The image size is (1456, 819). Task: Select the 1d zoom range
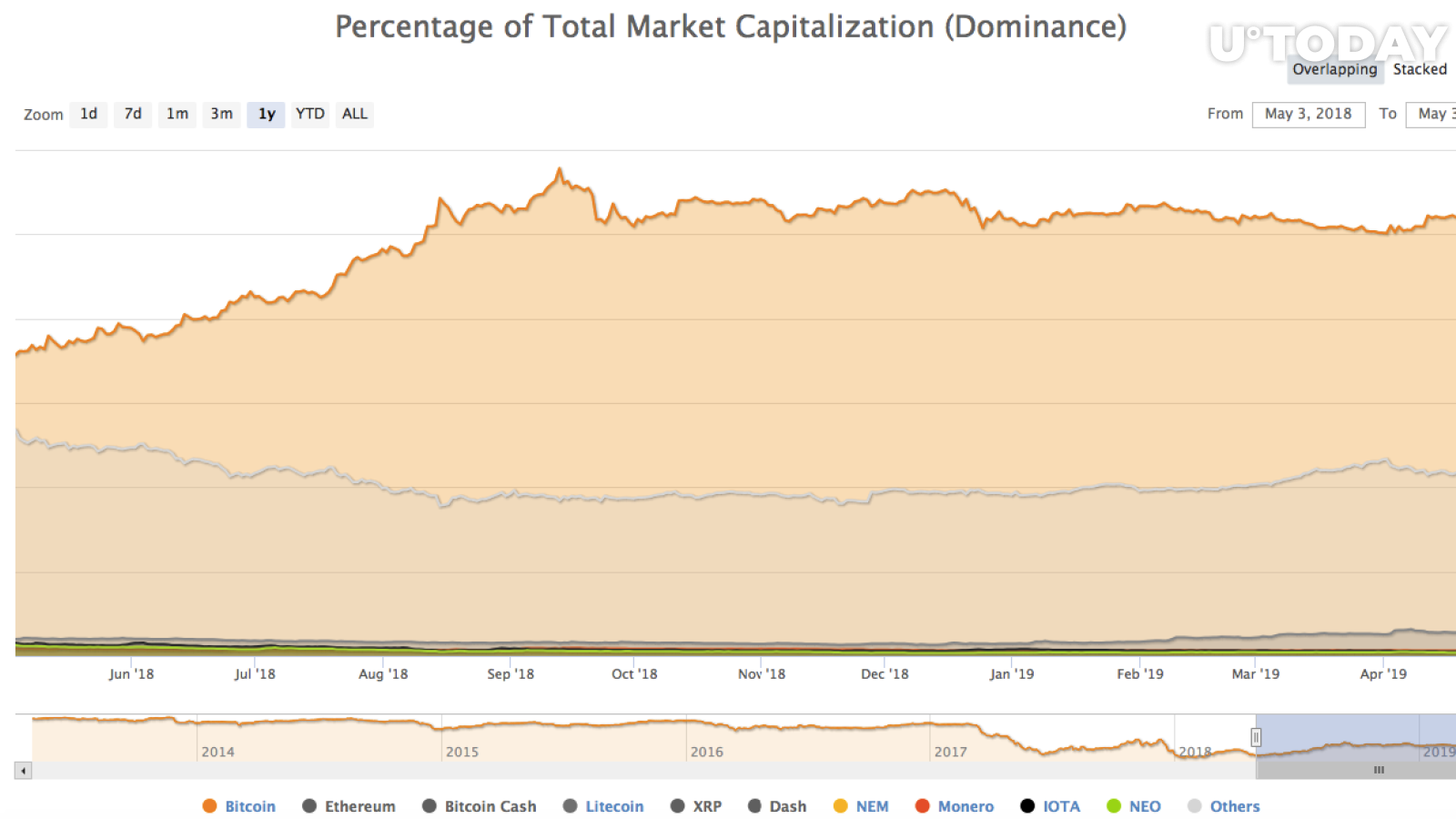click(x=88, y=114)
